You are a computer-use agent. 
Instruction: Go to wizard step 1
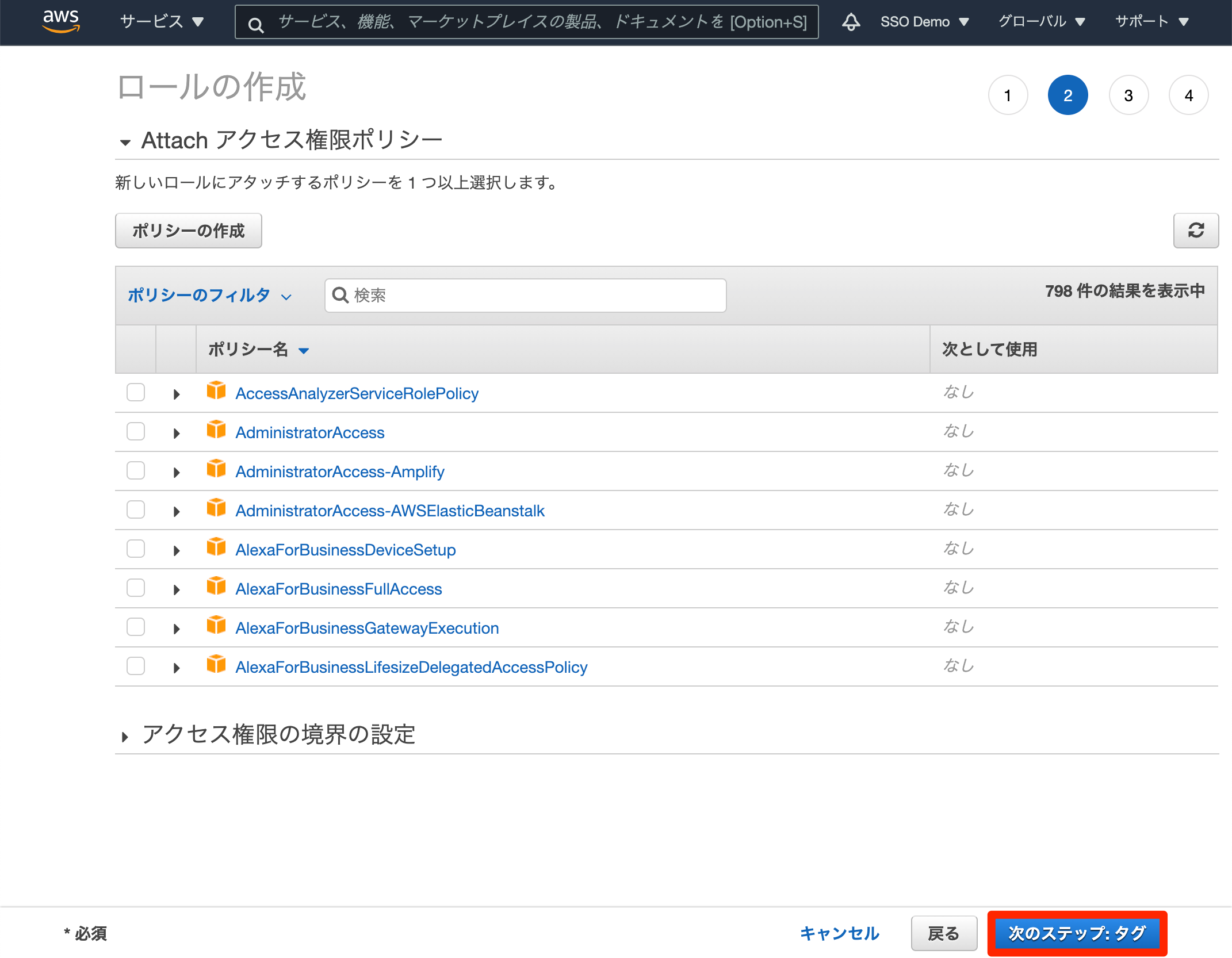pyautogui.click(x=1008, y=95)
